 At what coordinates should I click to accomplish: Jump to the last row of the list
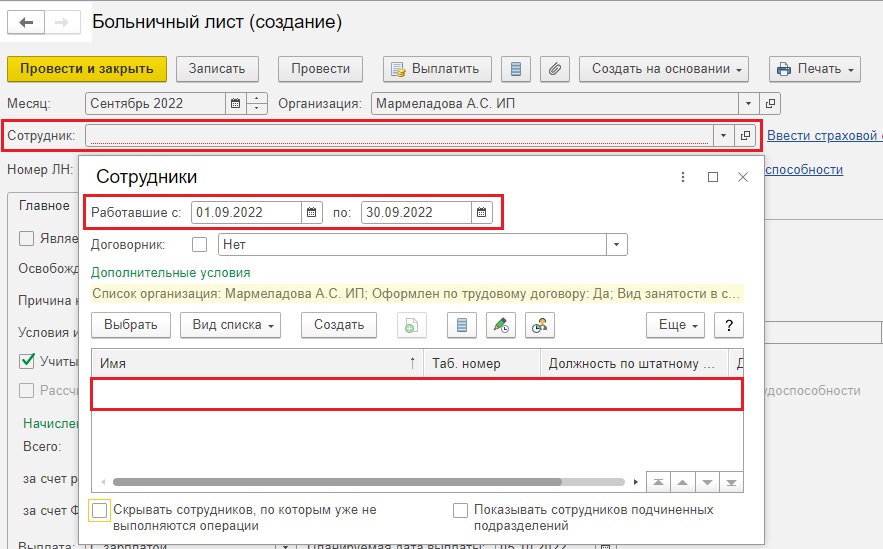click(x=732, y=483)
